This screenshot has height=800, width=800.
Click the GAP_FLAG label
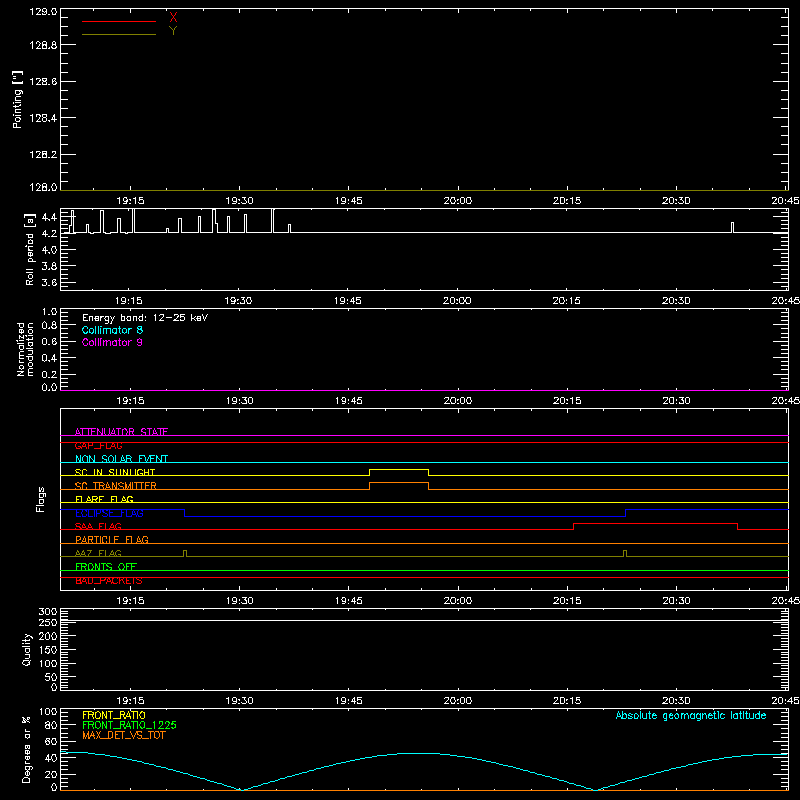tap(98, 445)
